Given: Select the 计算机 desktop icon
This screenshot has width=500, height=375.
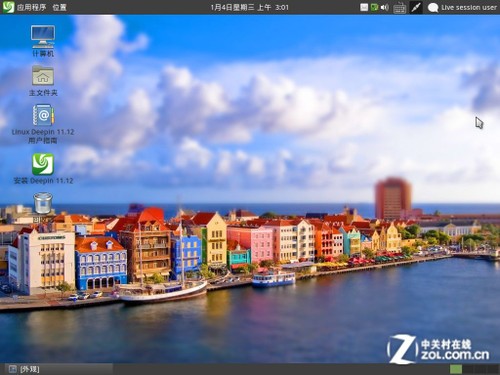Looking at the screenshot, I should tap(43, 41).
